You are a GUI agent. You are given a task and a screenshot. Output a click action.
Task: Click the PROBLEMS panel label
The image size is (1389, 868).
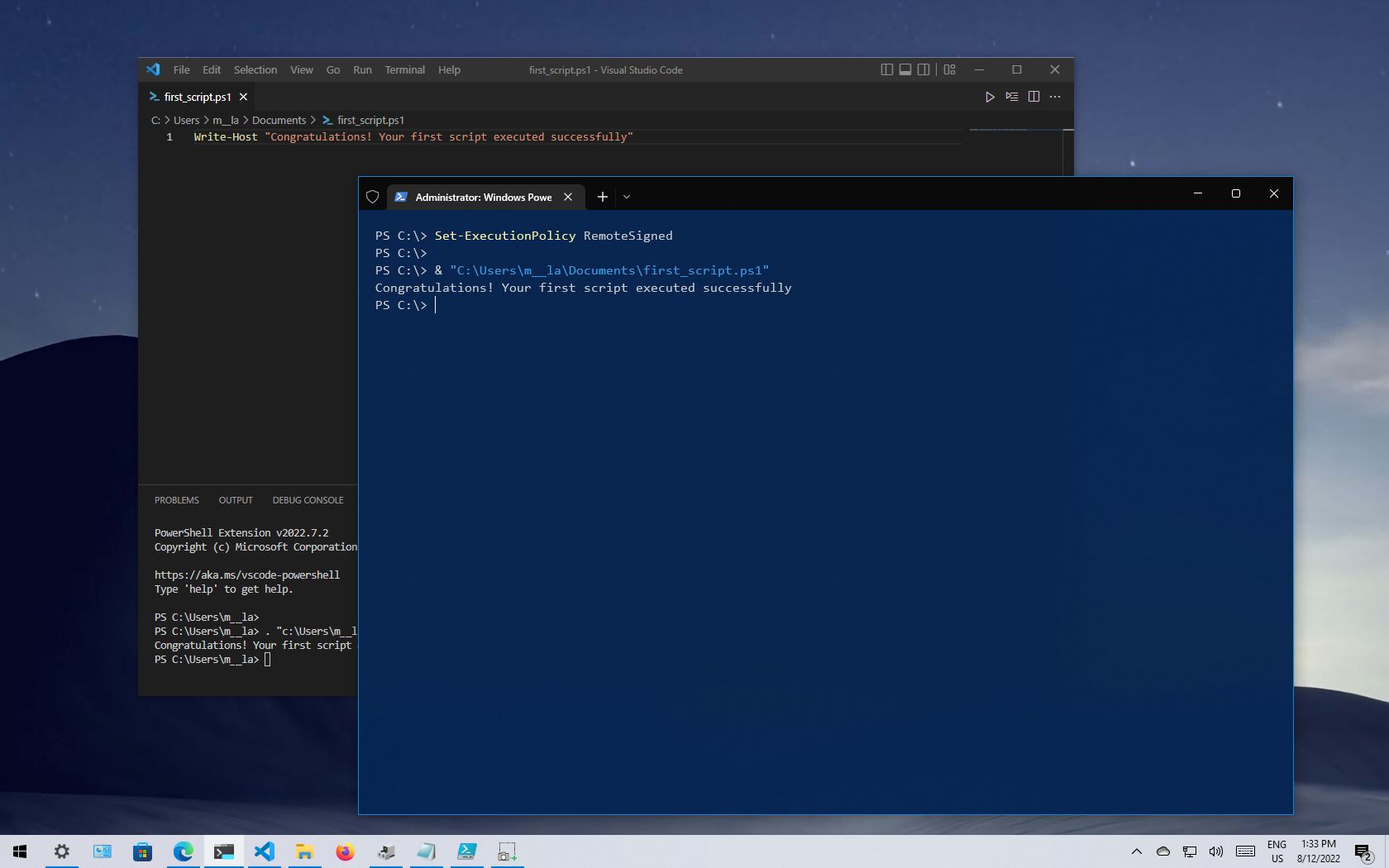point(176,500)
